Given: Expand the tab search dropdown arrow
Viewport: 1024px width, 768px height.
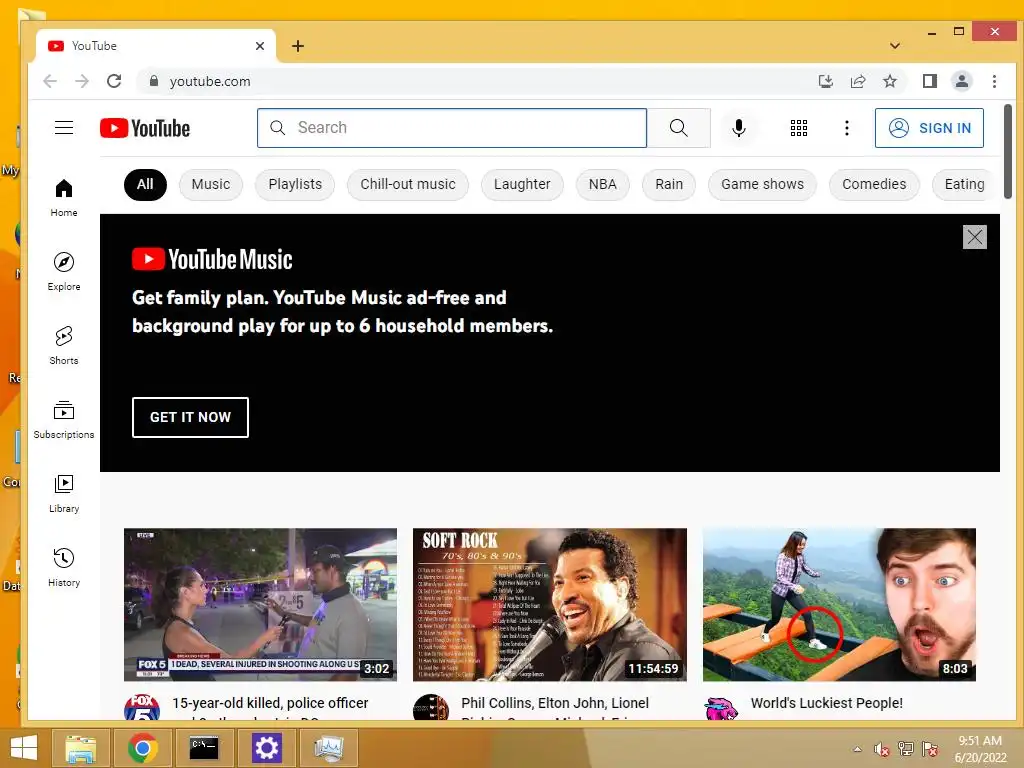Looking at the screenshot, I should (x=895, y=46).
